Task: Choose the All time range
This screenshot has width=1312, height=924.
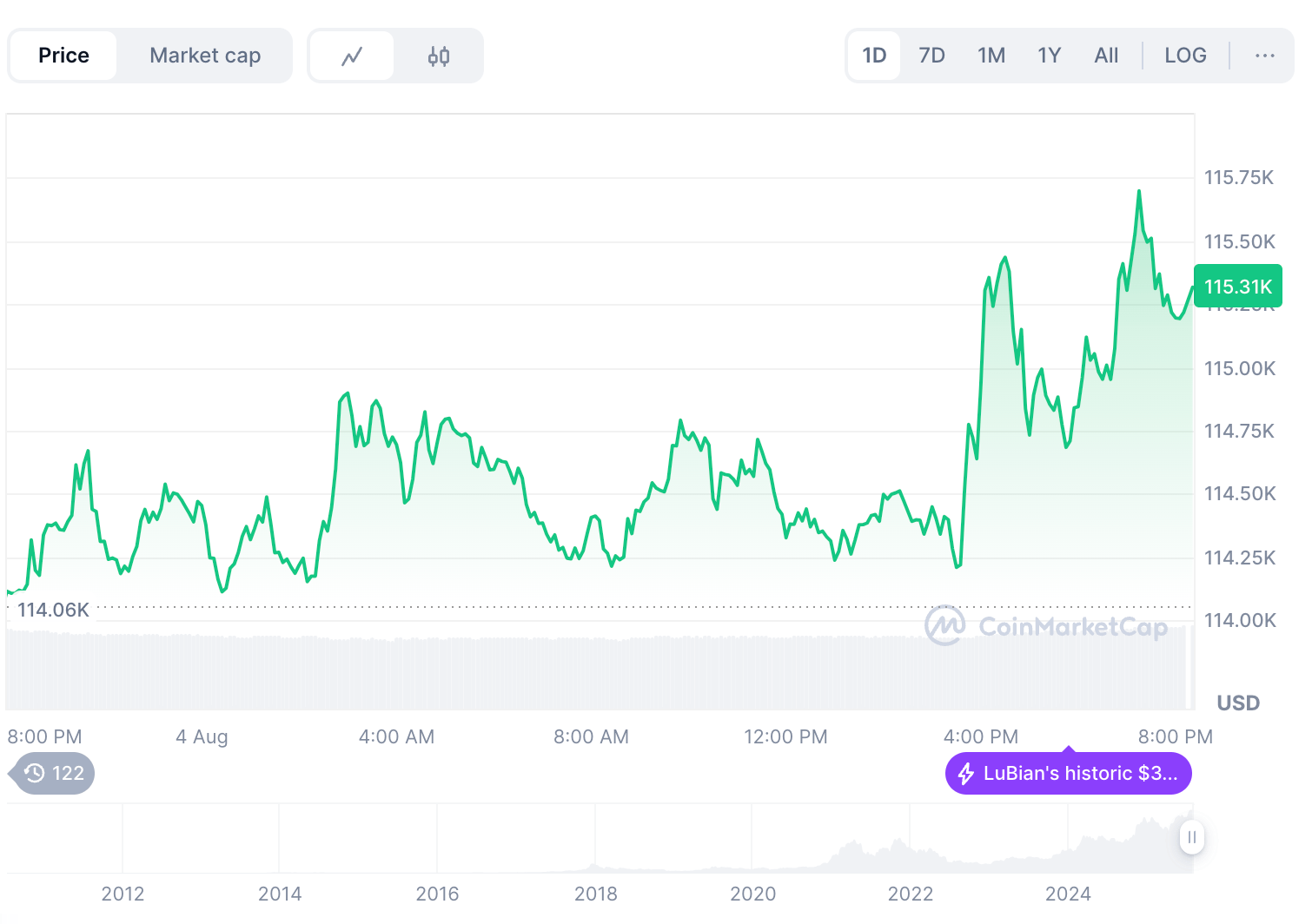Action: [1106, 56]
